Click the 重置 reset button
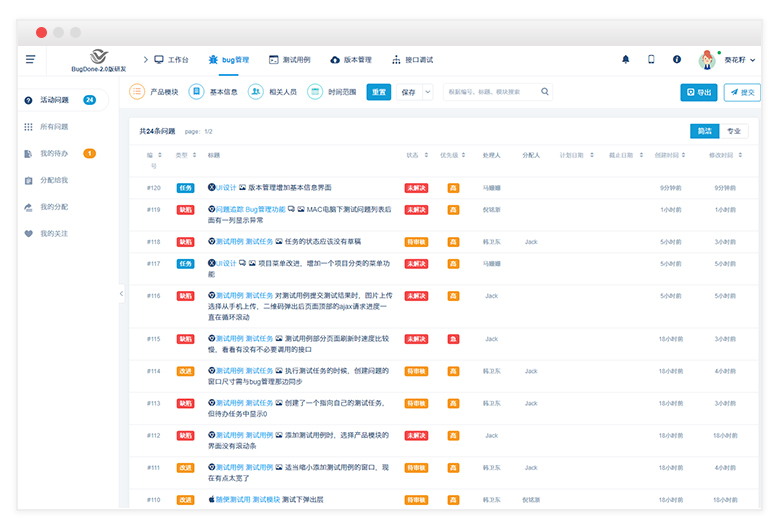The width and height of the screenshot is (780, 528). (379, 92)
